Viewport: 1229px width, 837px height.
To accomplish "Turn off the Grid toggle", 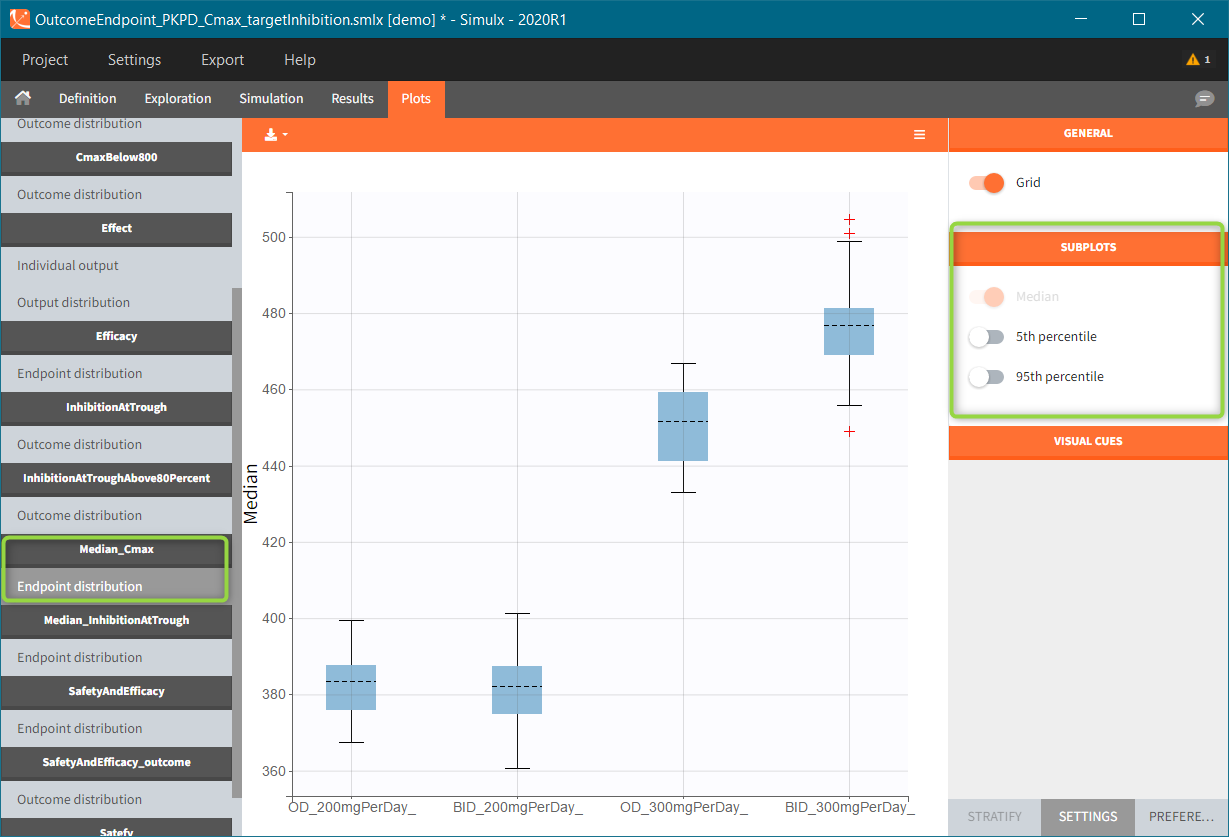I will 987,183.
